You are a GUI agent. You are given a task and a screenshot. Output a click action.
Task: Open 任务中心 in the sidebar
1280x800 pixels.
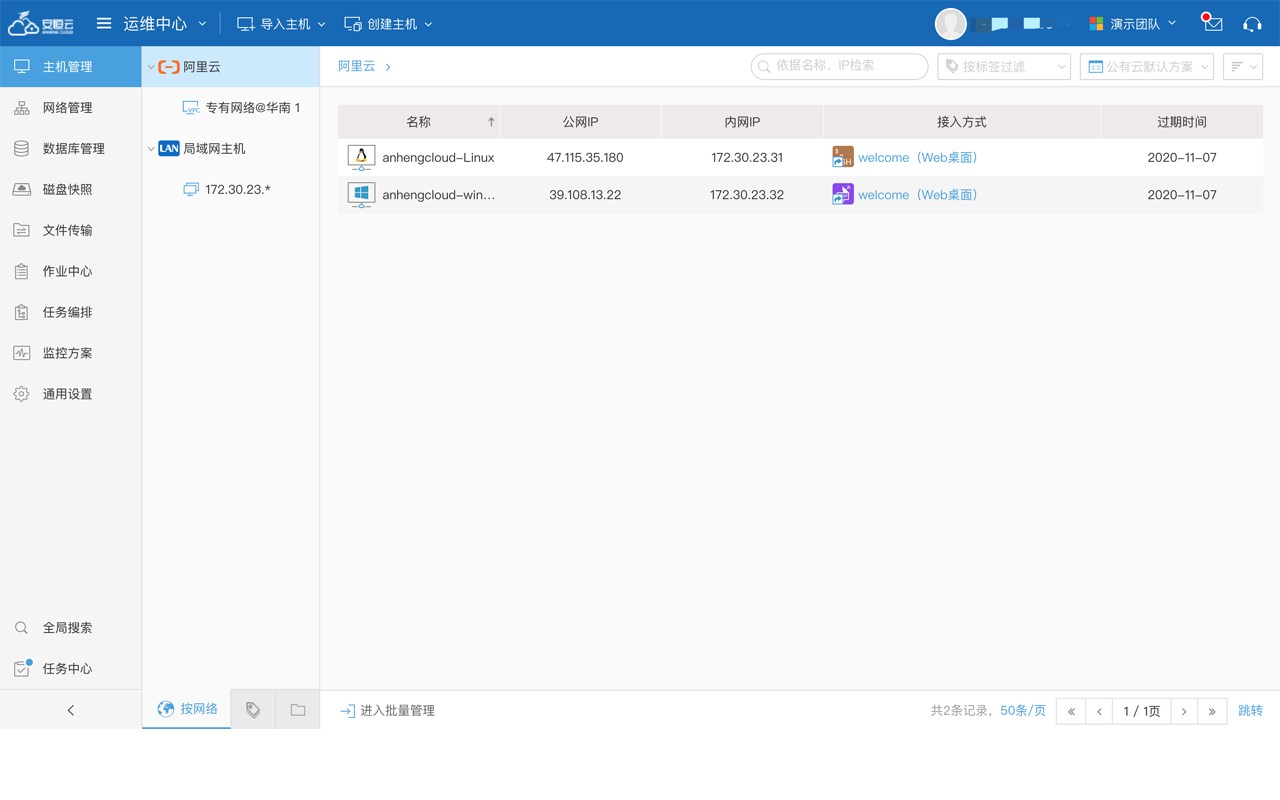pos(70,669)
